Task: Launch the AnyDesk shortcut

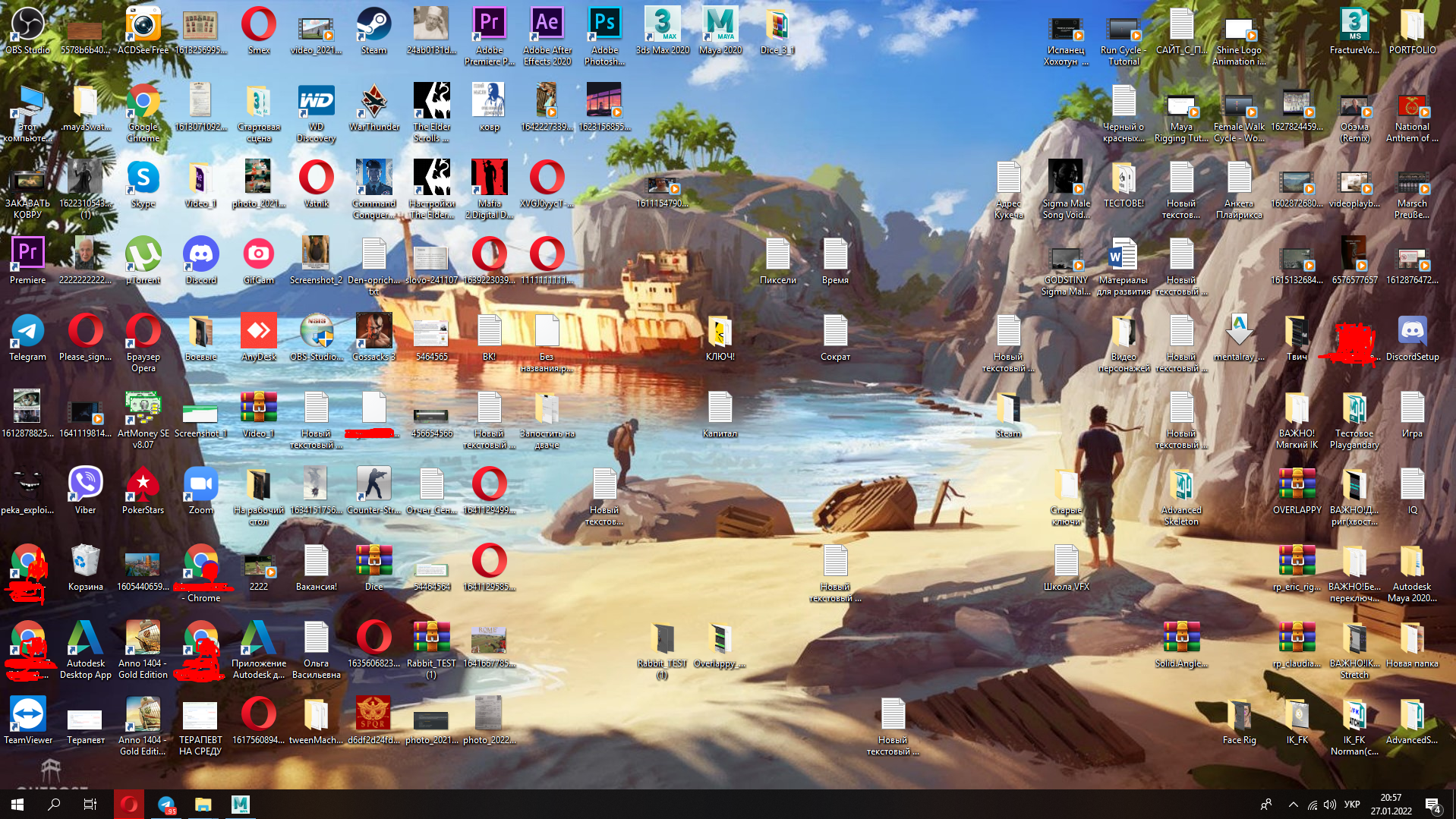Action: click(x=258, y=337)
